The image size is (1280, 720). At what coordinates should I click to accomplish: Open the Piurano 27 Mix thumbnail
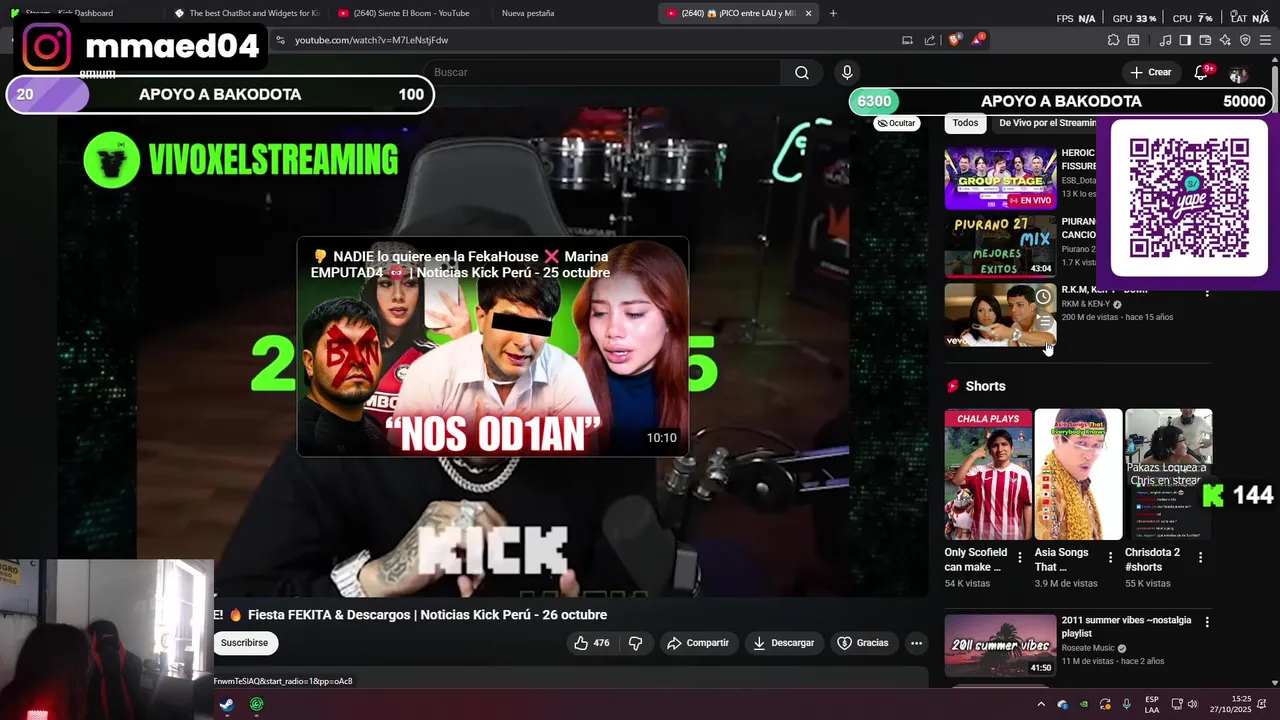1000,246
